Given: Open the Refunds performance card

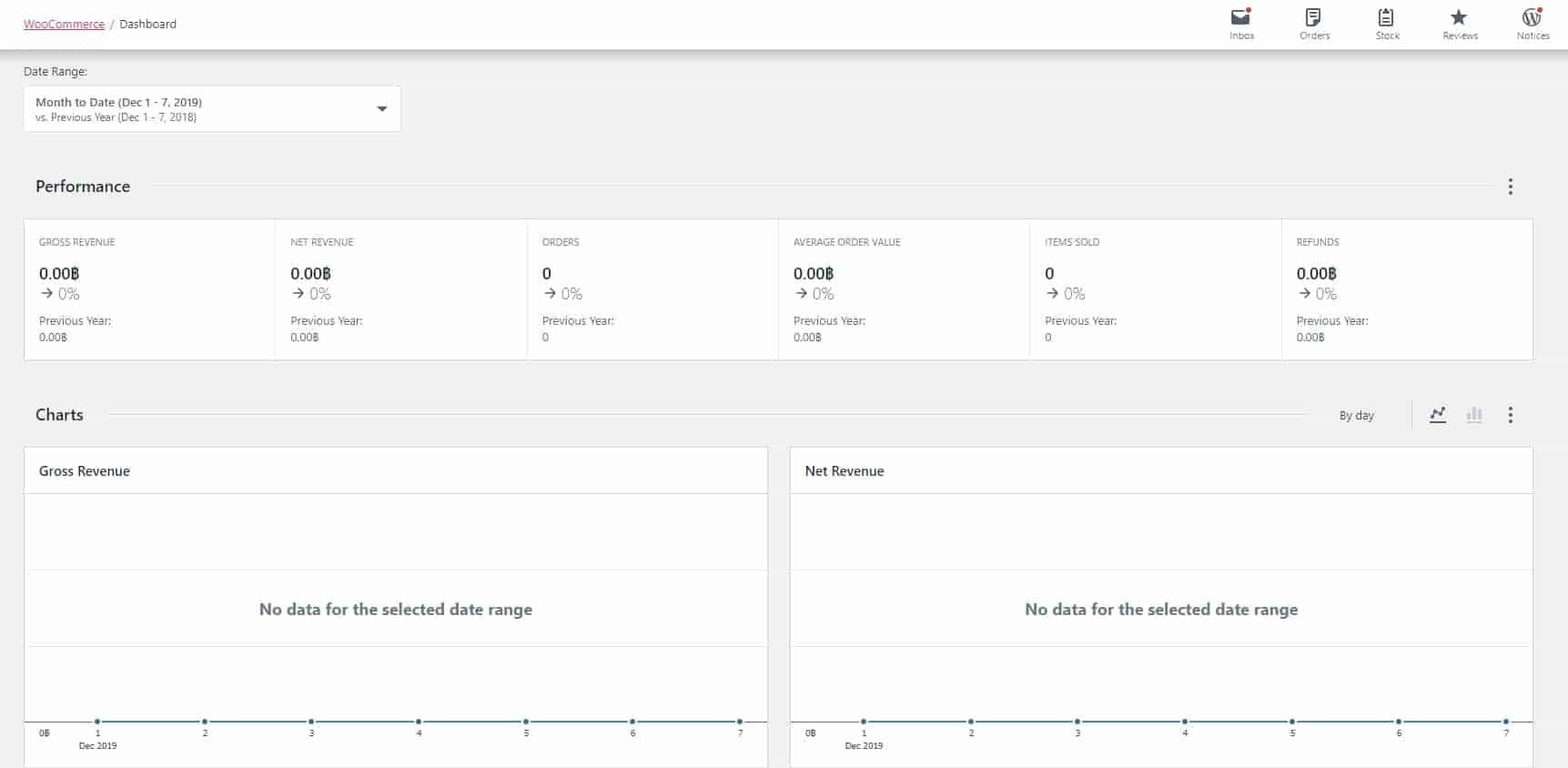Looking at the screenshot, I should [1407, 289].
